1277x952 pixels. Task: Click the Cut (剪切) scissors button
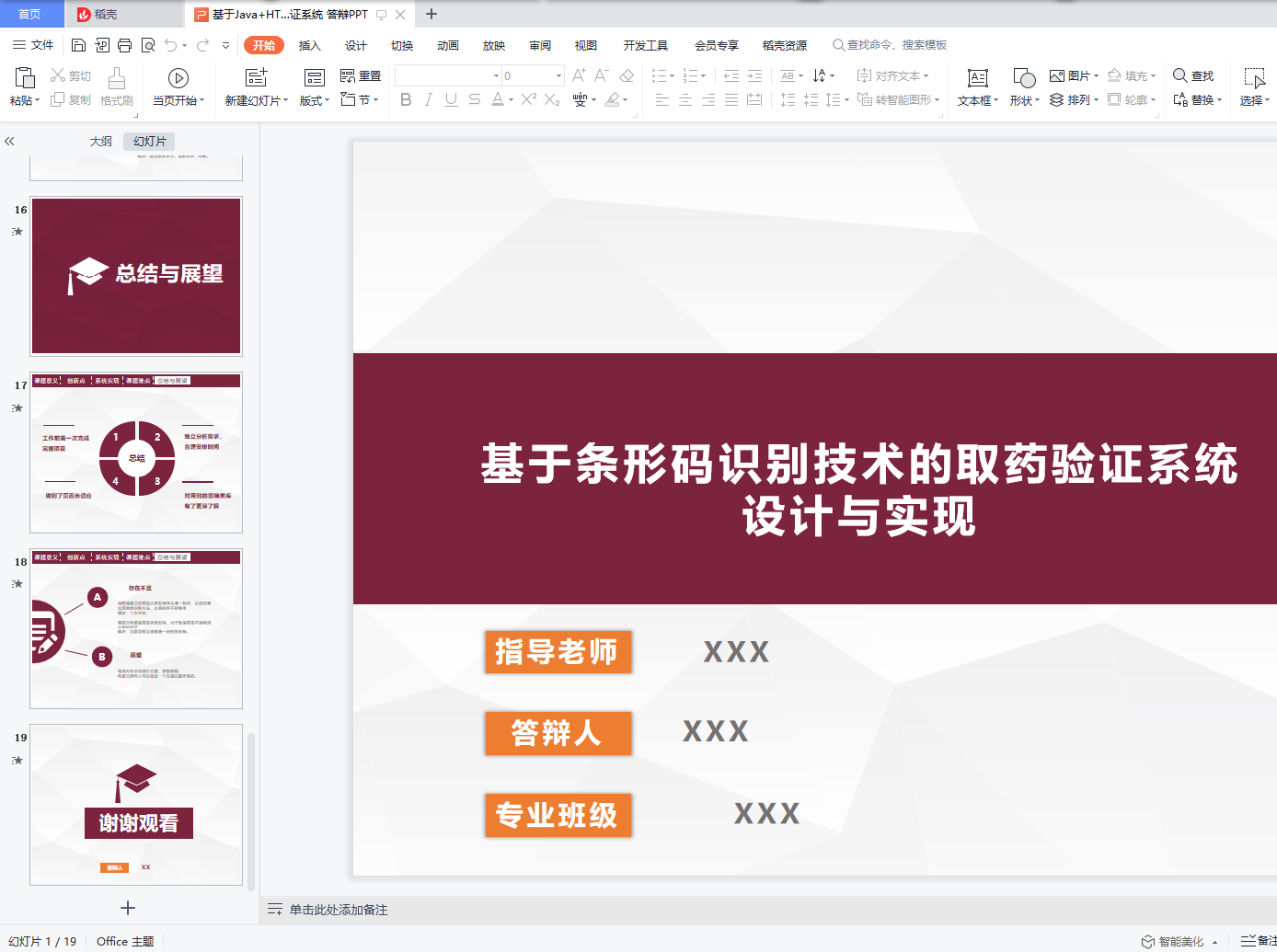[x=71, y=76]
